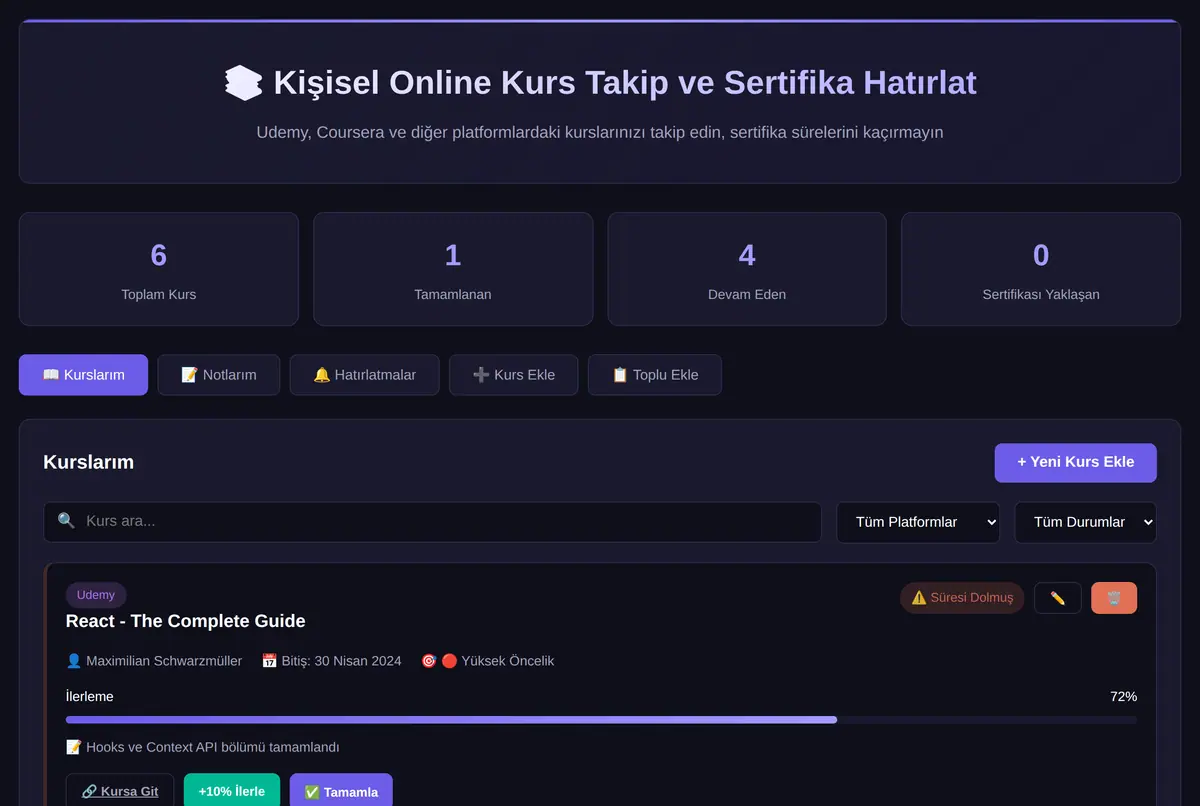
Task: Click the magnifier icon in search bar
Action: point(66,521)
